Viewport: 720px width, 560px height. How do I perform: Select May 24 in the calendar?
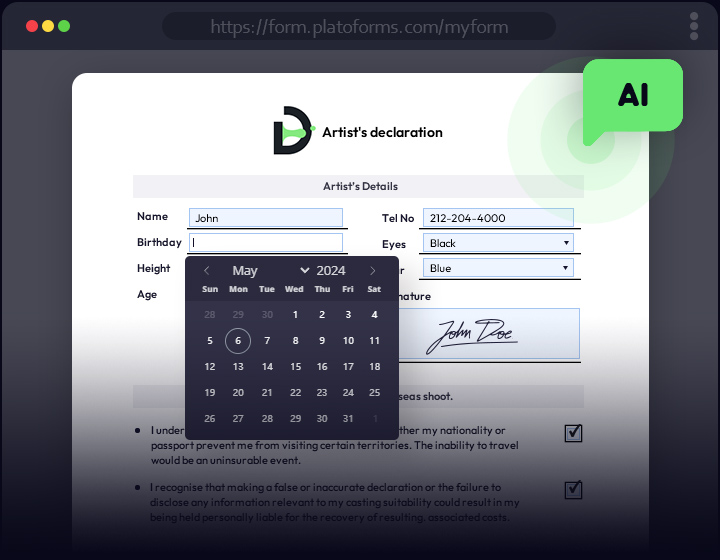pos(348,393)
